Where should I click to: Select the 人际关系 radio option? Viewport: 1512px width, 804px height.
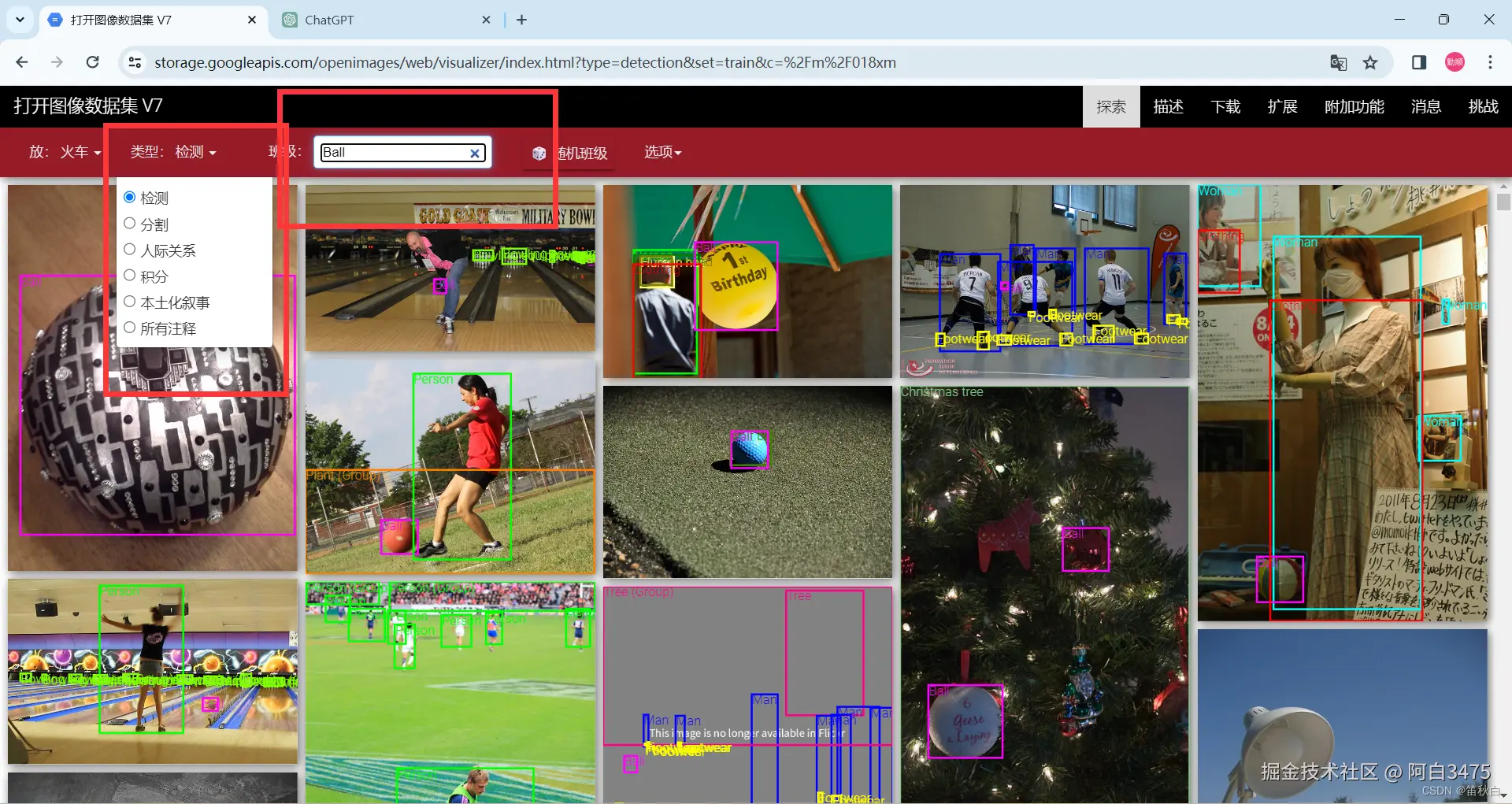(x=130, y=250)
